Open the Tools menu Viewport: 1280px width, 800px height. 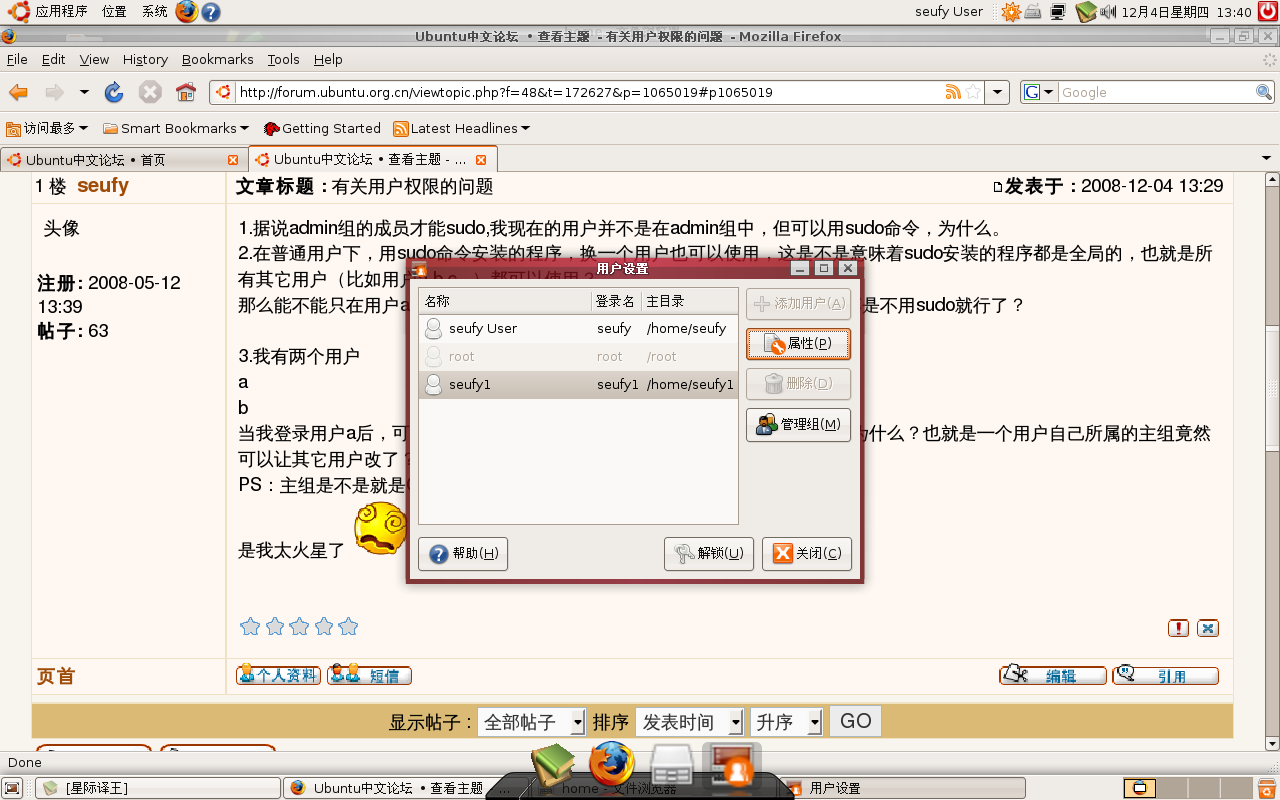coord(283,59)
